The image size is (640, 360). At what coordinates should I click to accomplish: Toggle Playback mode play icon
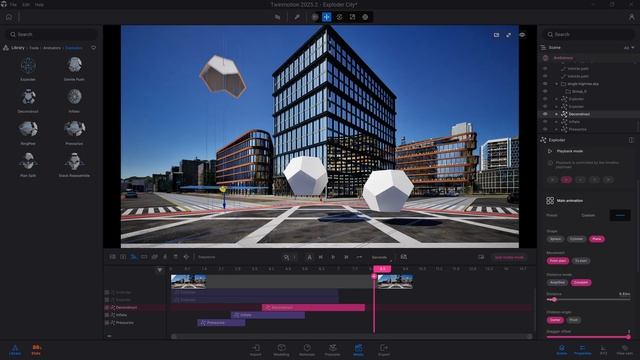(x=550, y=151)
